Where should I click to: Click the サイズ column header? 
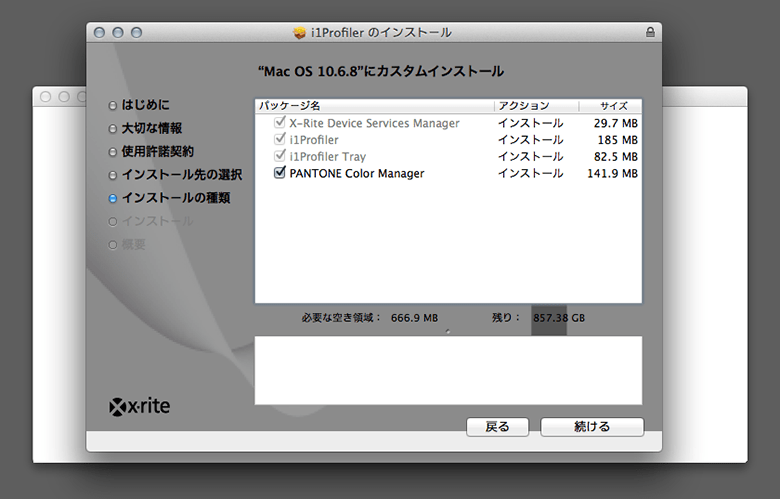pos(610,106)
